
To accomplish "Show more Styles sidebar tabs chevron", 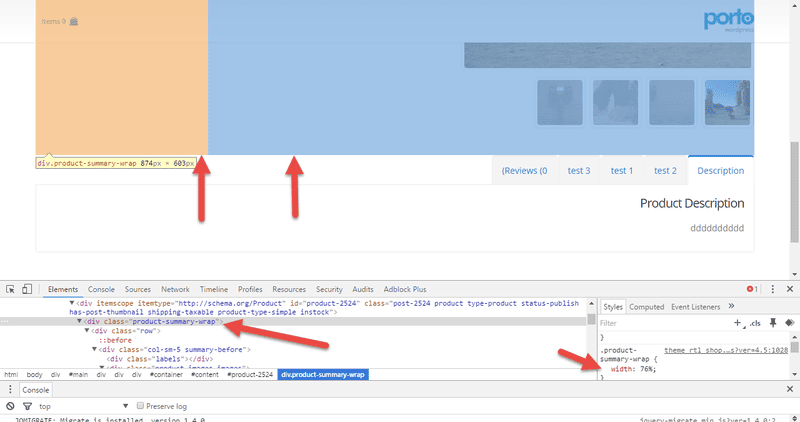I will click(x=731, y=306).
